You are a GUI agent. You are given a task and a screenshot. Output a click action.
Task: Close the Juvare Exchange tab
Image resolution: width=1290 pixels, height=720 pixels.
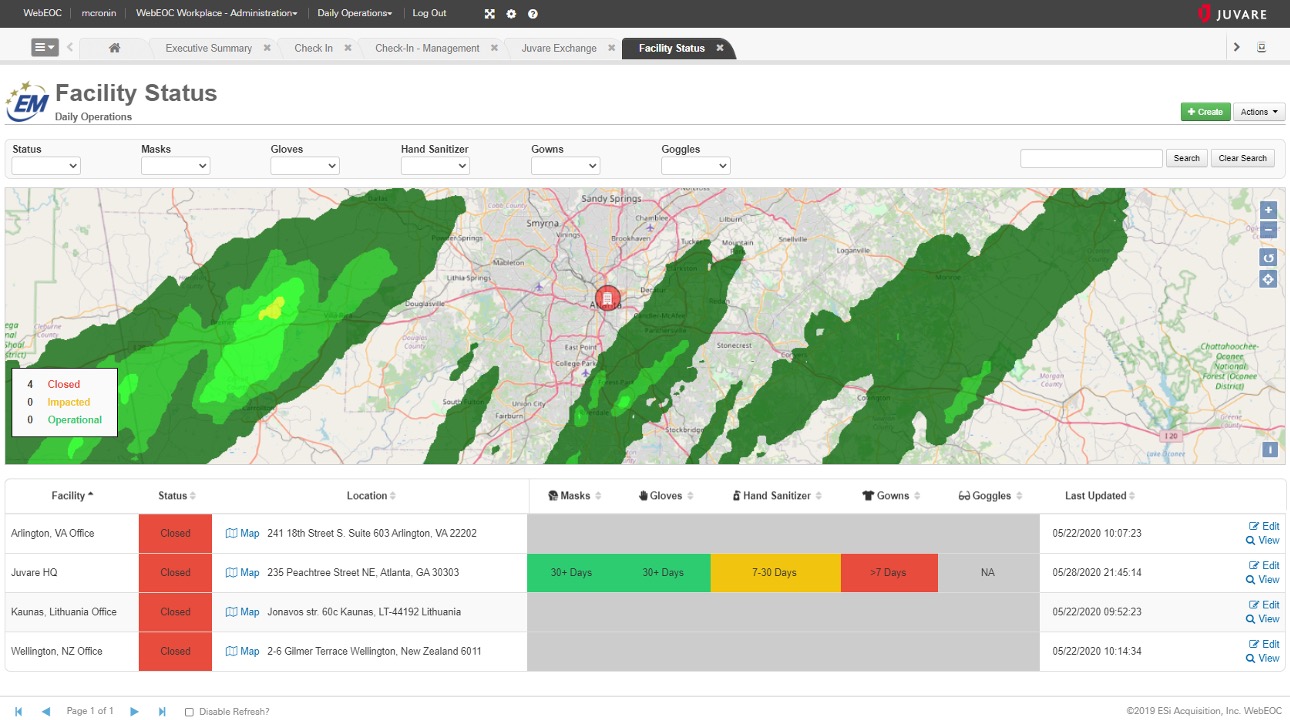pos(611,48)
